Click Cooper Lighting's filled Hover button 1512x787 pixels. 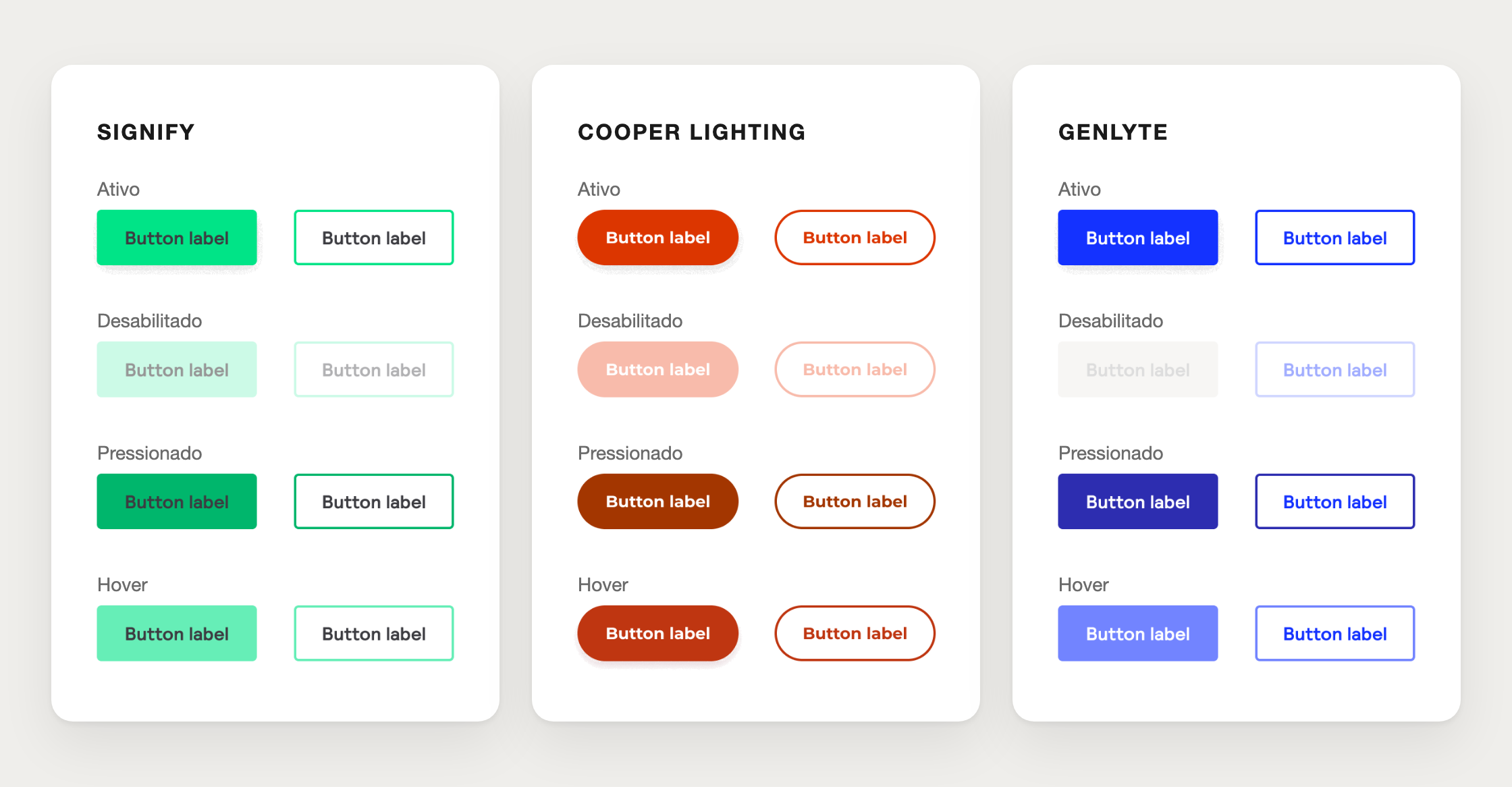pos(658,633)
